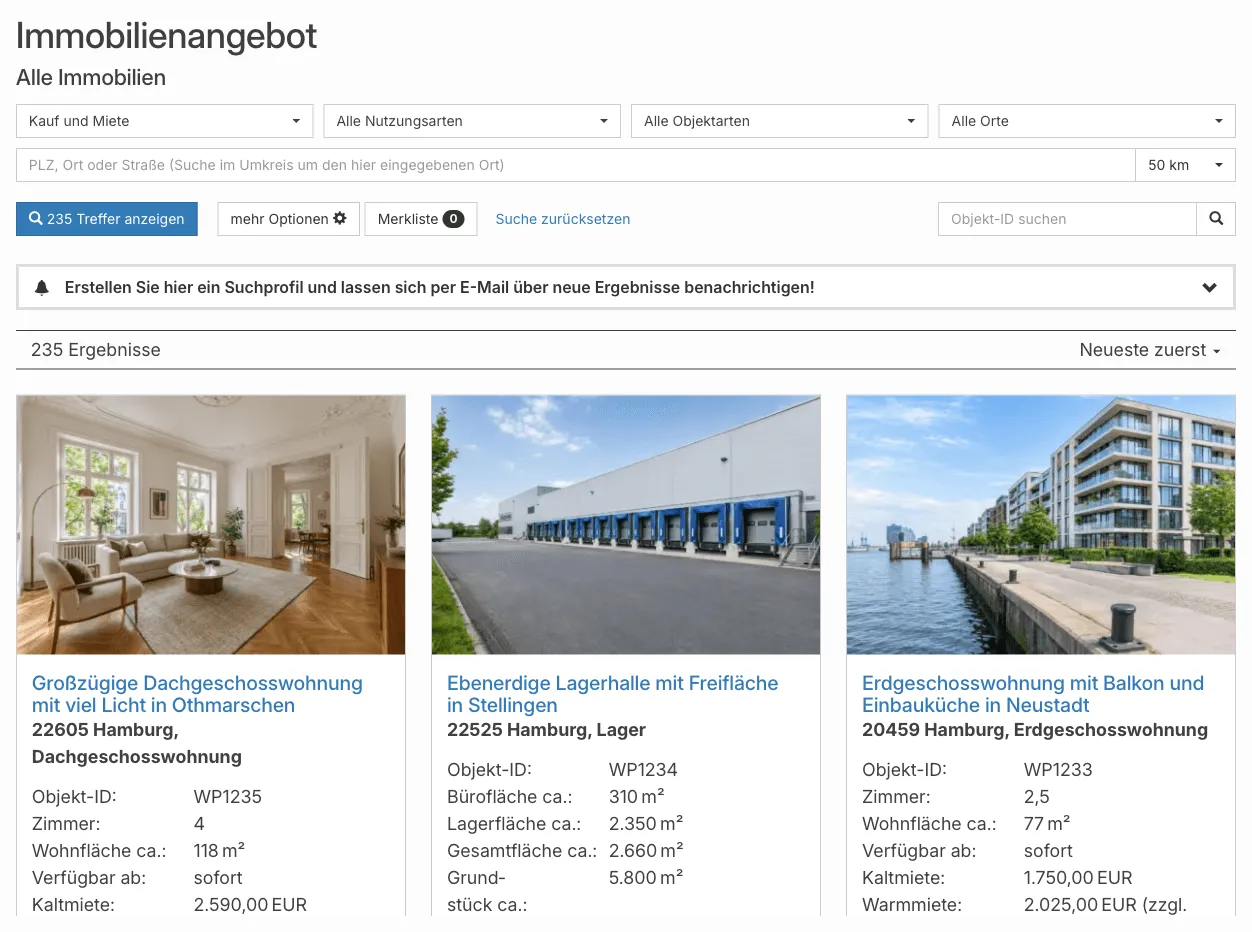Click the Kaltmiete value 1.750,00 EUR

pyautogui.click(x=1078, y=878)
